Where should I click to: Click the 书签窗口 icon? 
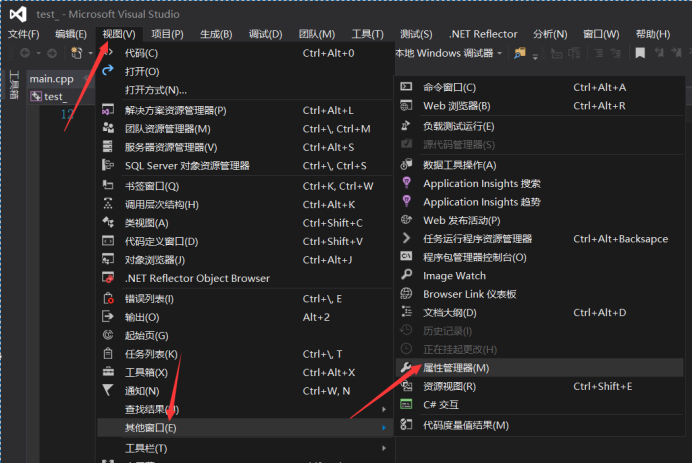coord(108,185)
